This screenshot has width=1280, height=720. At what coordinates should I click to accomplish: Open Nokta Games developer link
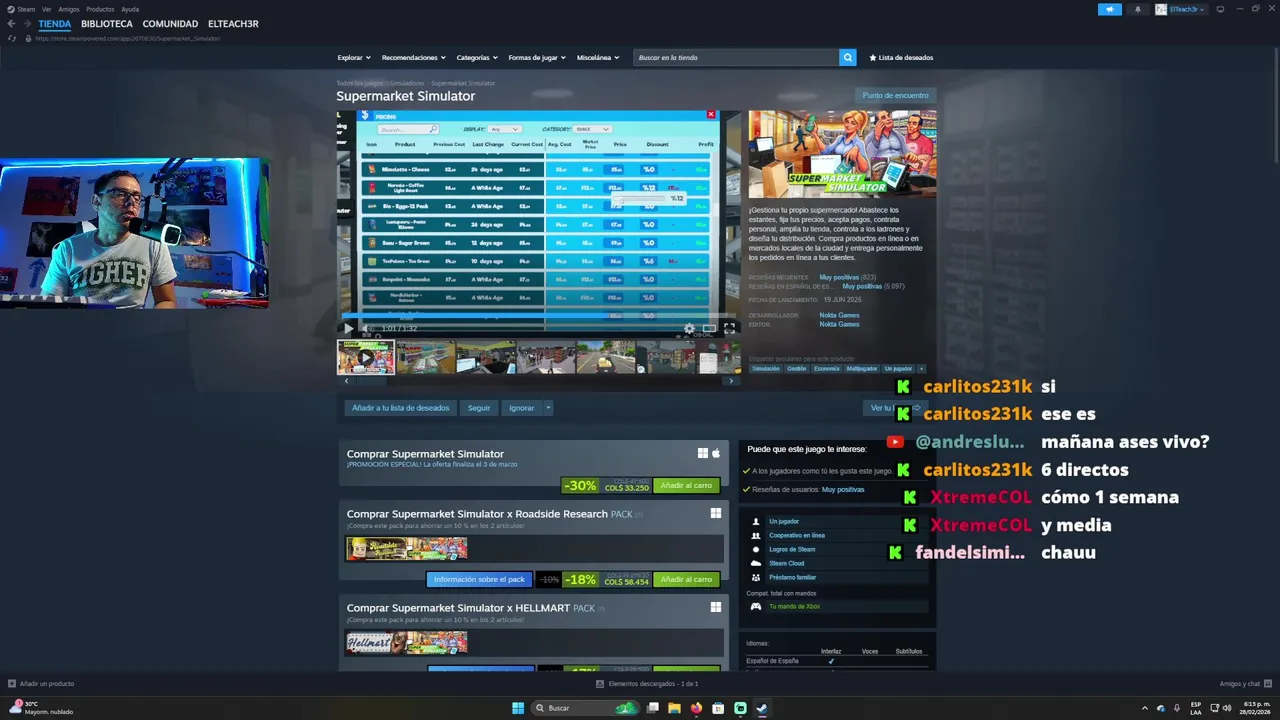pos(839,315)
